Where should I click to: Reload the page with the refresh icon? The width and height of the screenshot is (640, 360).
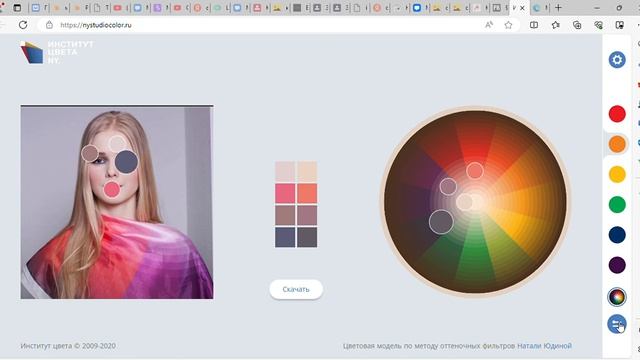point(23,25)
